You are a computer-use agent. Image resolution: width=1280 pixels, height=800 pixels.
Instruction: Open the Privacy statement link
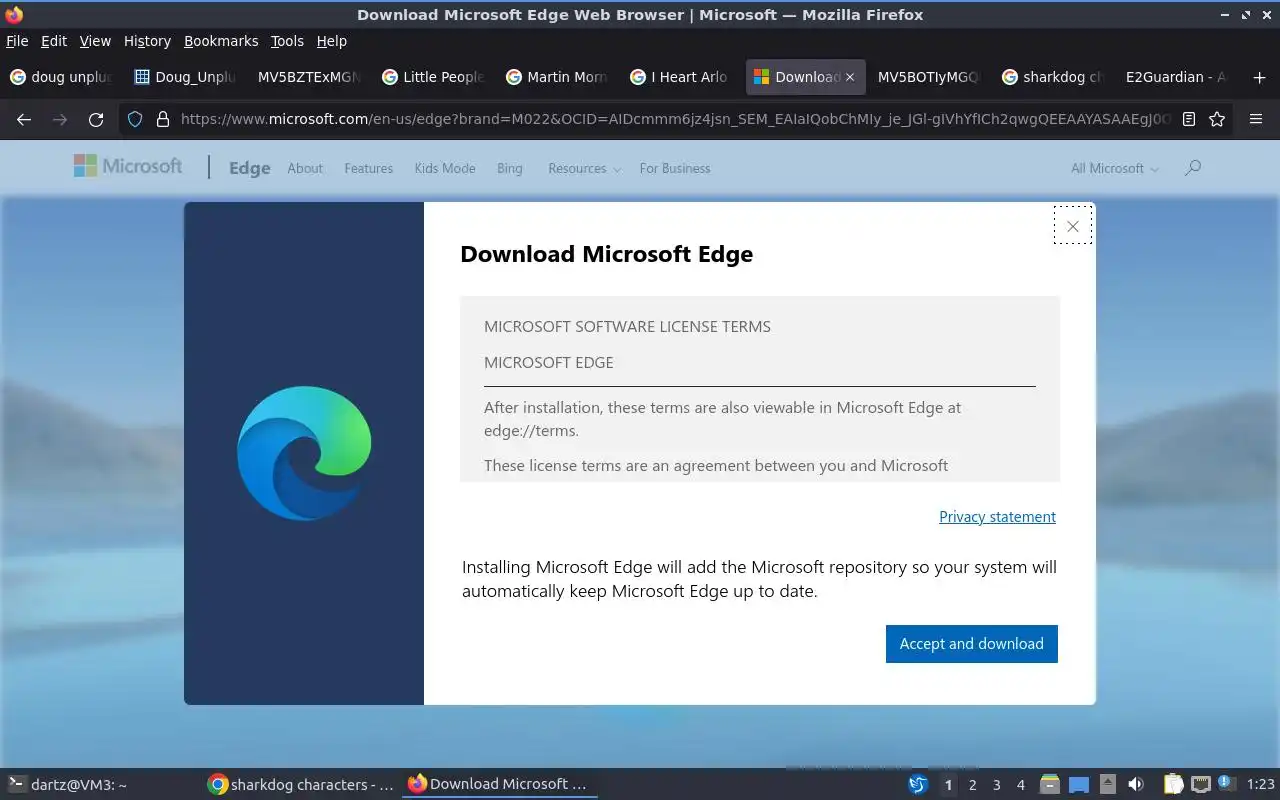(x=997, y=517)
